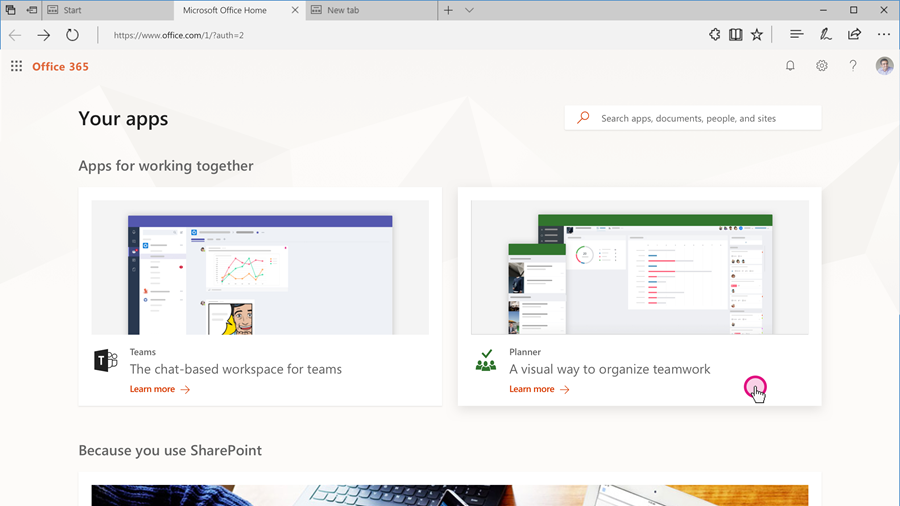Open the Edge extensions puzzle icon
Screen dimensions: 900x506
[x=714, y=35]
